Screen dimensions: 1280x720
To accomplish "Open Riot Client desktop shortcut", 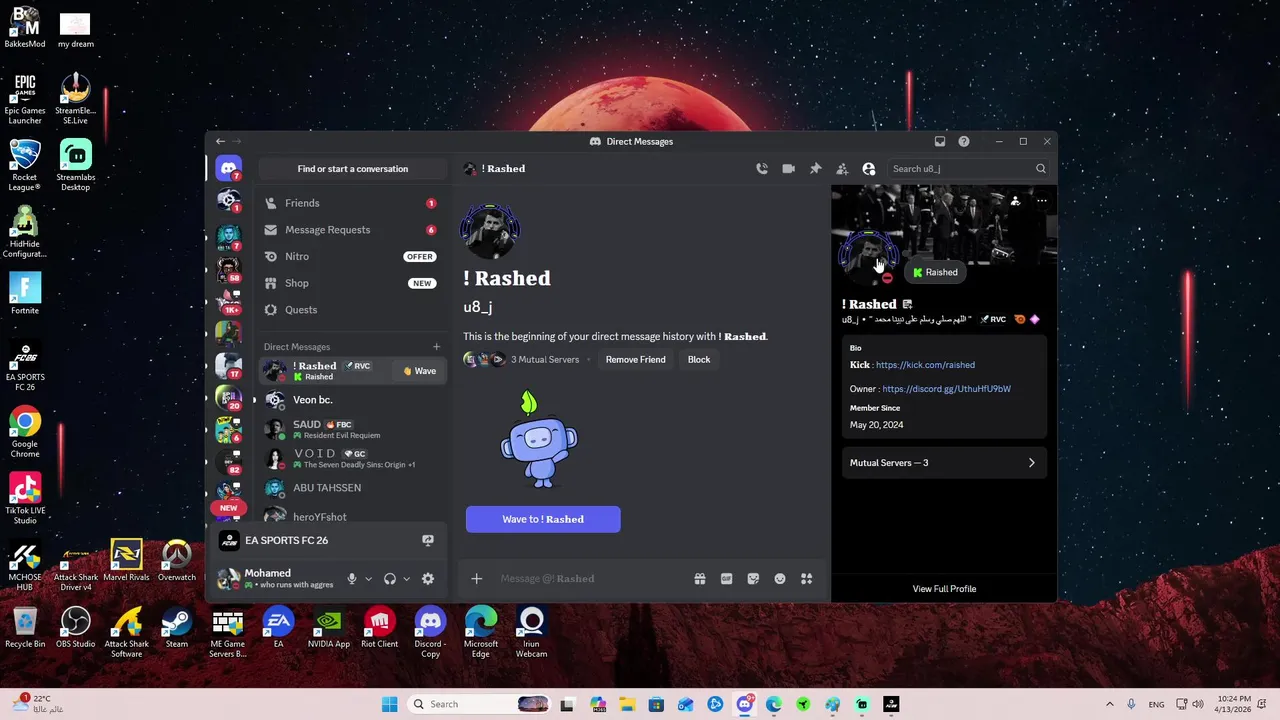I will (379, 628).
